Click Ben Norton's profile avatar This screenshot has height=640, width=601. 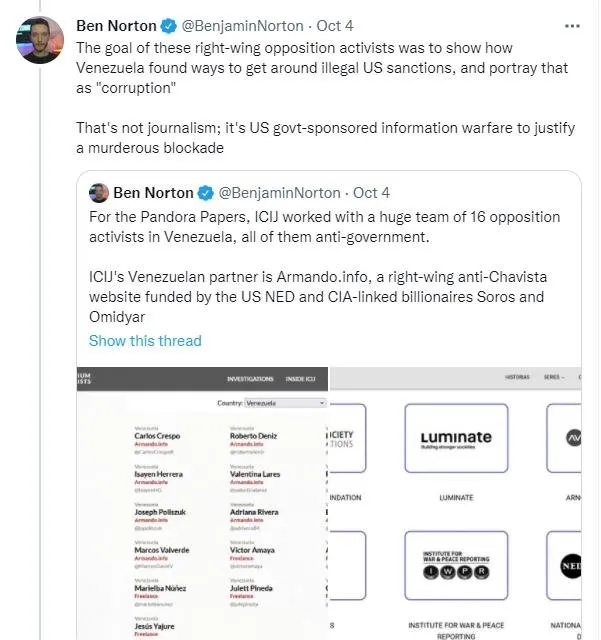[40, 40]
